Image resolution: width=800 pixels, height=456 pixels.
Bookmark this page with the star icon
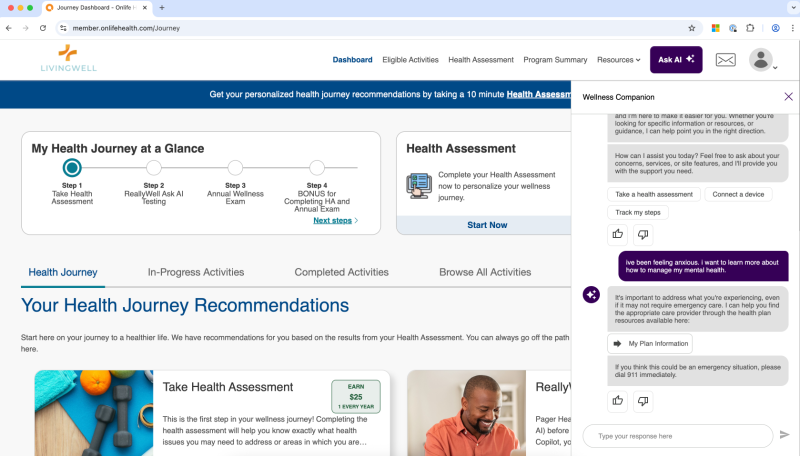(691, 28)
